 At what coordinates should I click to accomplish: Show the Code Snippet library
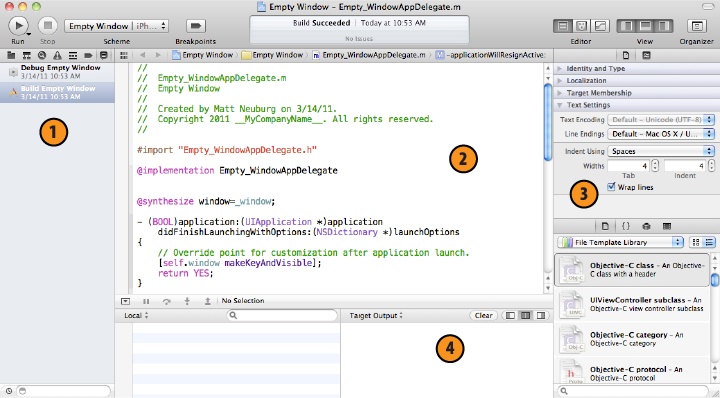(x=625, y=226)
